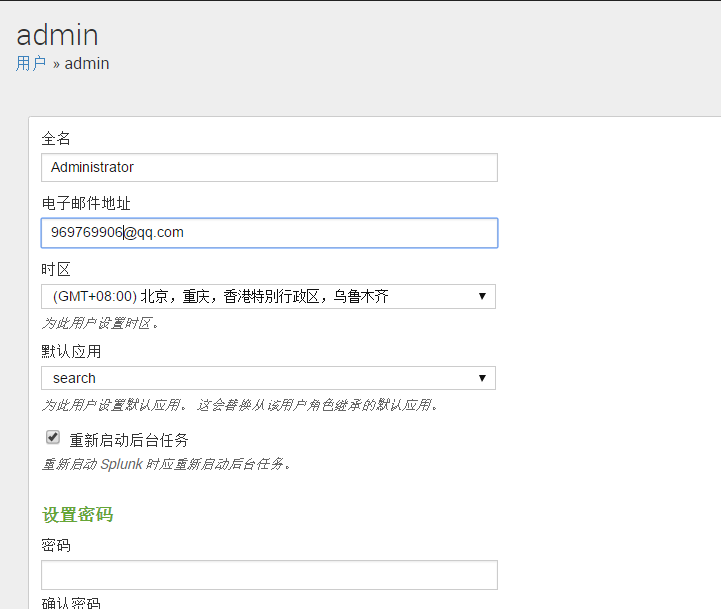
Task: Click the 密码 field label
Action: pos(56,546)
